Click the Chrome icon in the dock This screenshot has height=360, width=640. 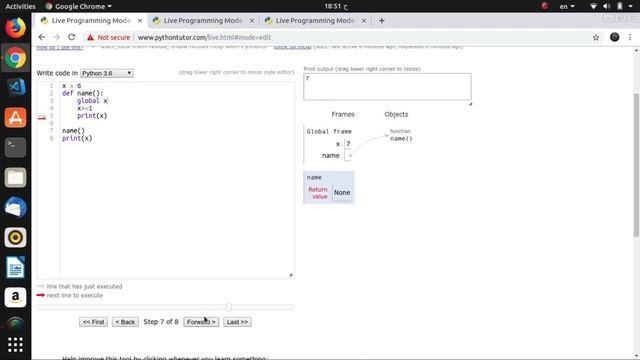click(x=16, y=58)
